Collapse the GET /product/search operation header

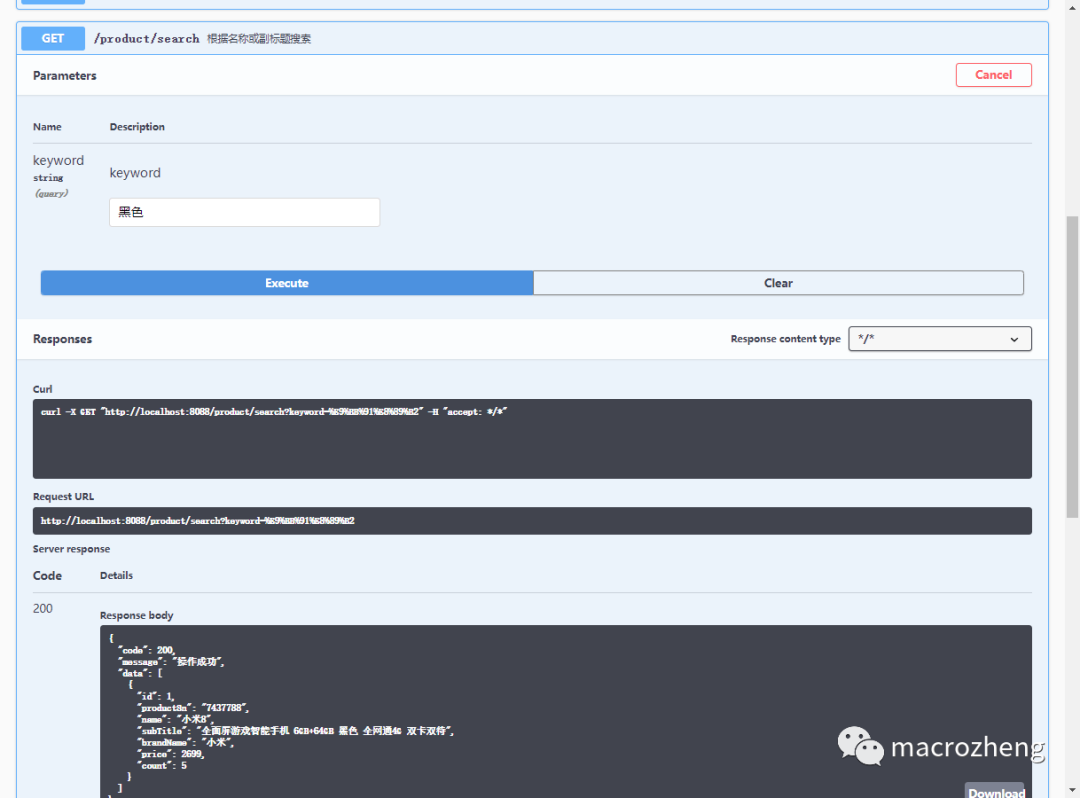click(x=532, y=39)
